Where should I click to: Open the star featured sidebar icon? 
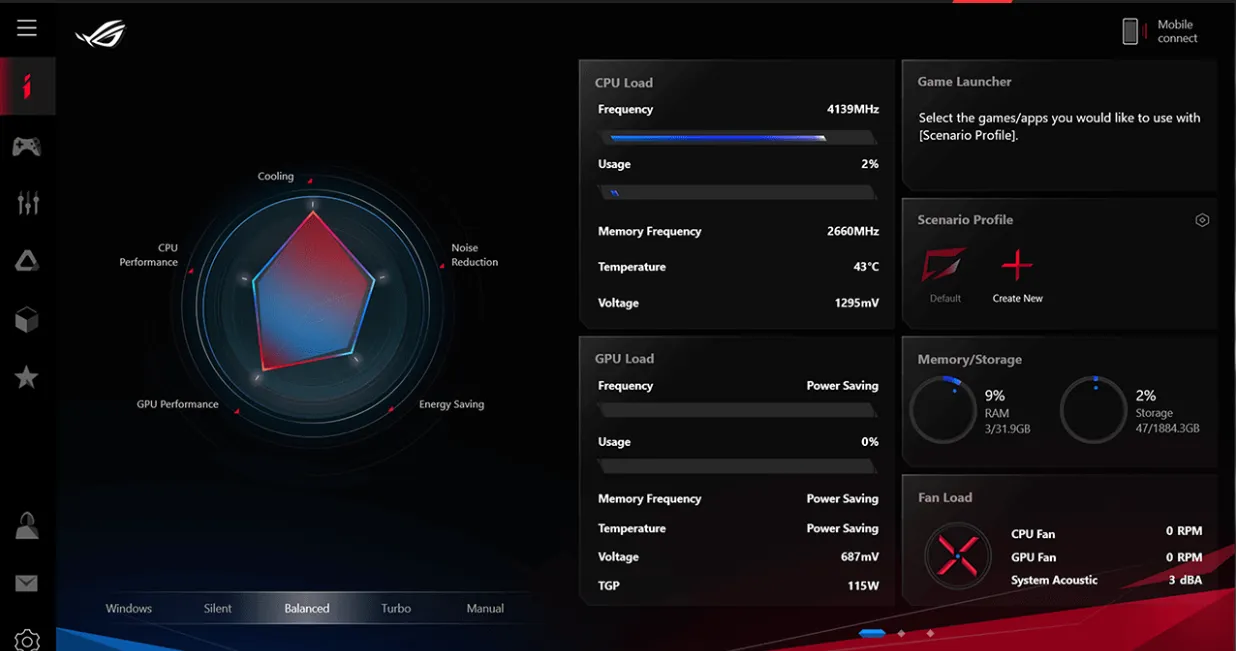27,377
